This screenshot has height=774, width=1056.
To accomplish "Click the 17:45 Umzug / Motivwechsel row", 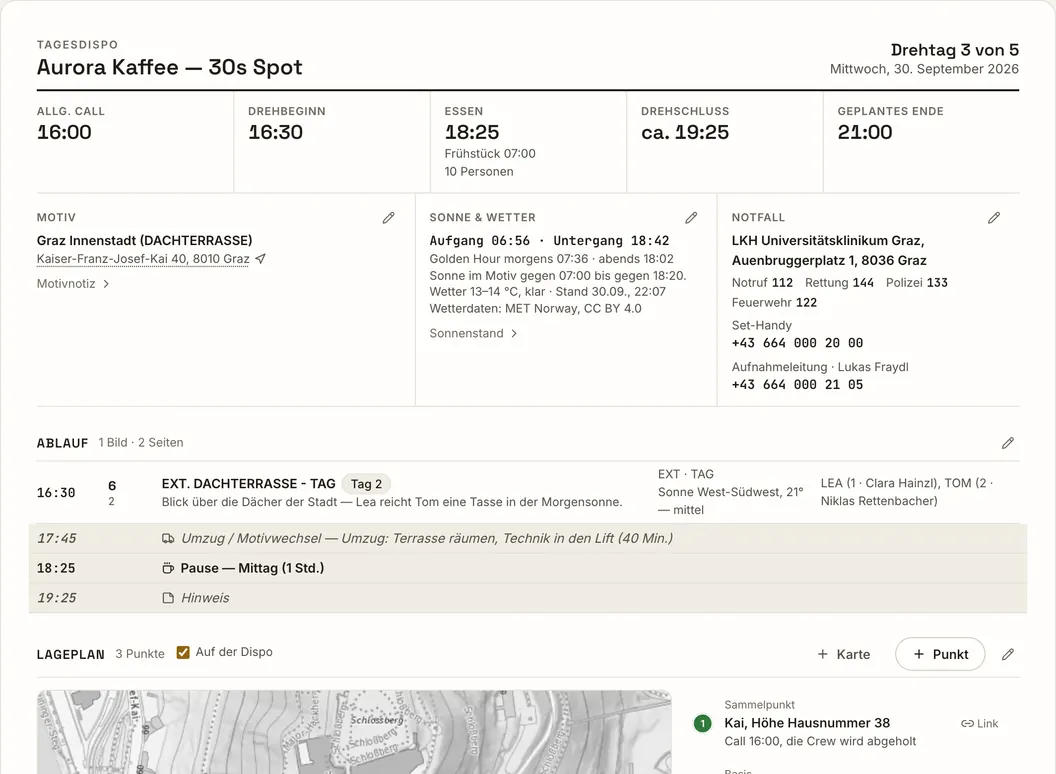I will point(528,538).
